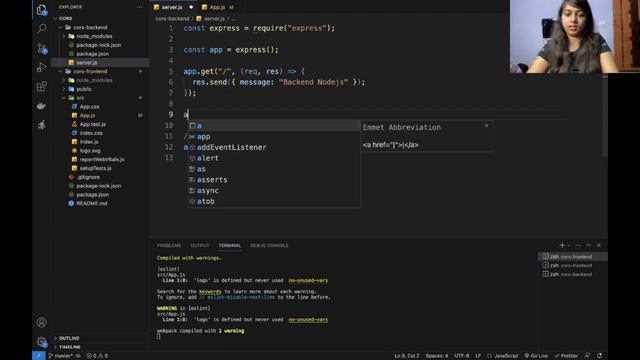This screenshot has height=360, width=640.
Task: Open the launch profile dropdown beside plus
Action: [569, 245]
